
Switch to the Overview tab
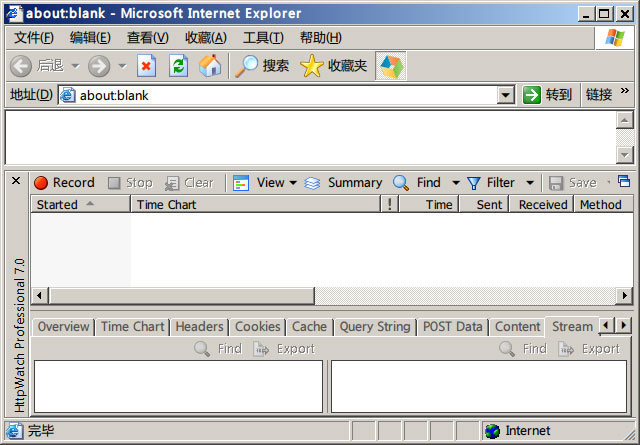click(x=63, y=327)
